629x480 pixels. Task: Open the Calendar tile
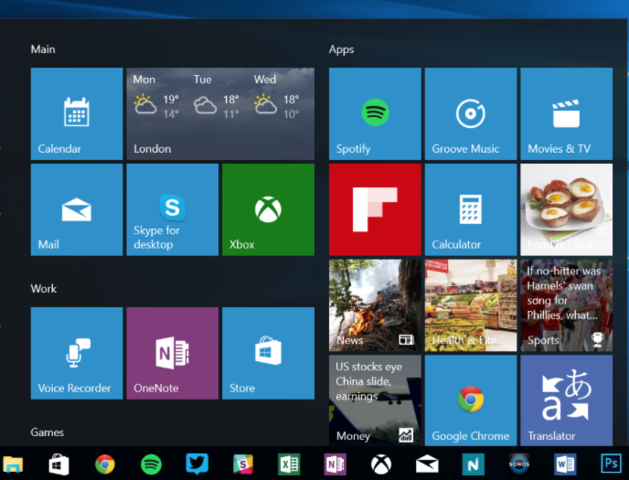(77, 114)
